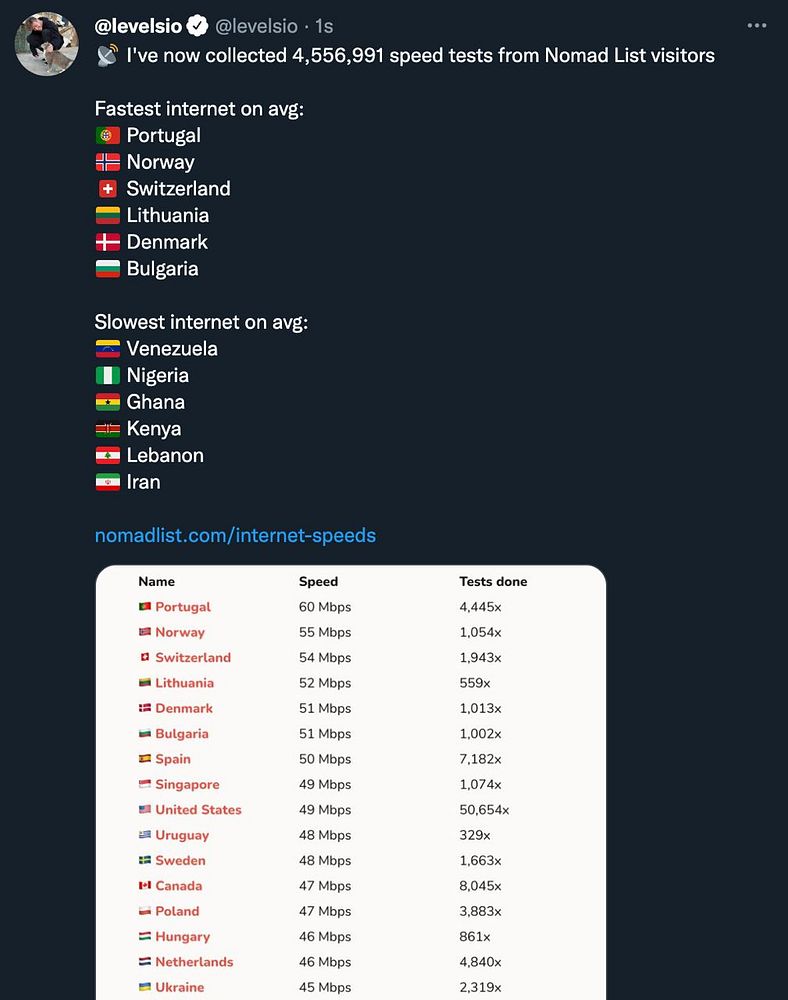788x1000 pixels.
Task: Click the Speed column header
Action: [x=318, y=581]
